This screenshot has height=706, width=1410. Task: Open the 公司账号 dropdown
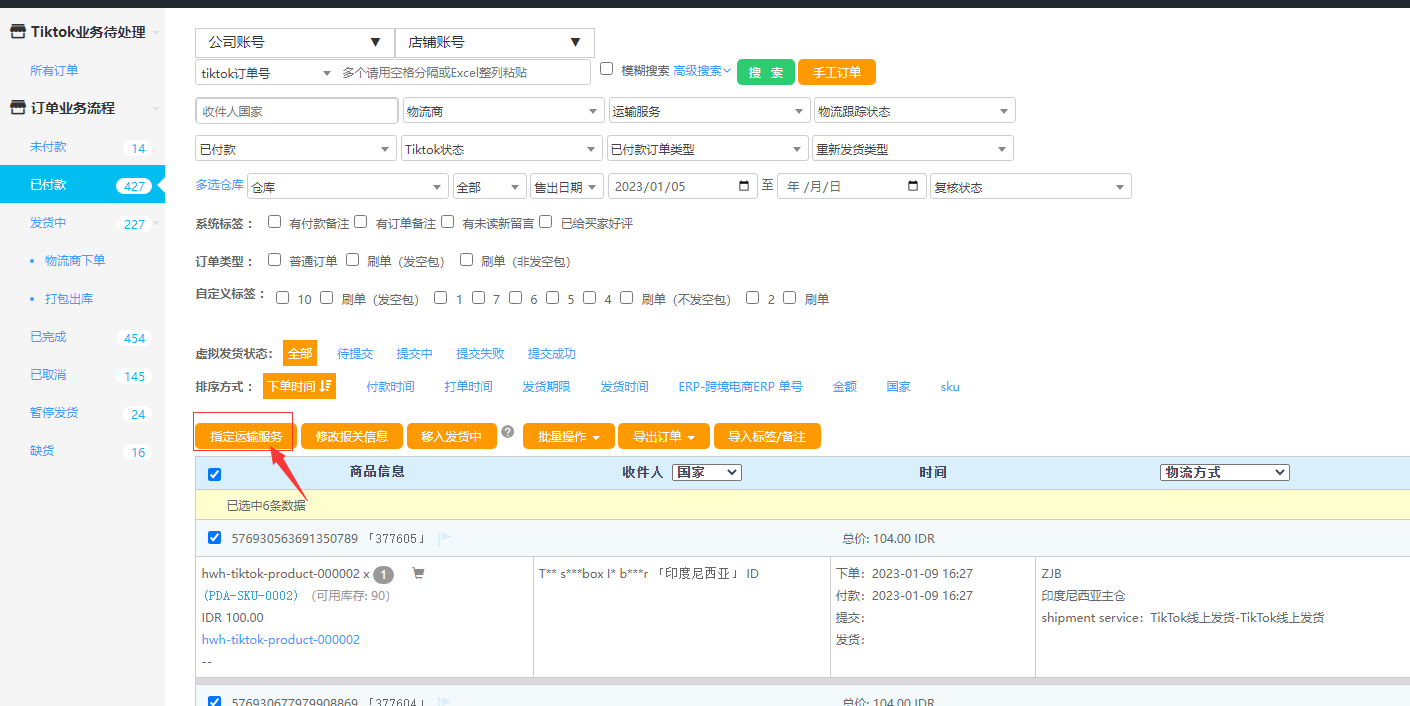click(x=295, y=42)
